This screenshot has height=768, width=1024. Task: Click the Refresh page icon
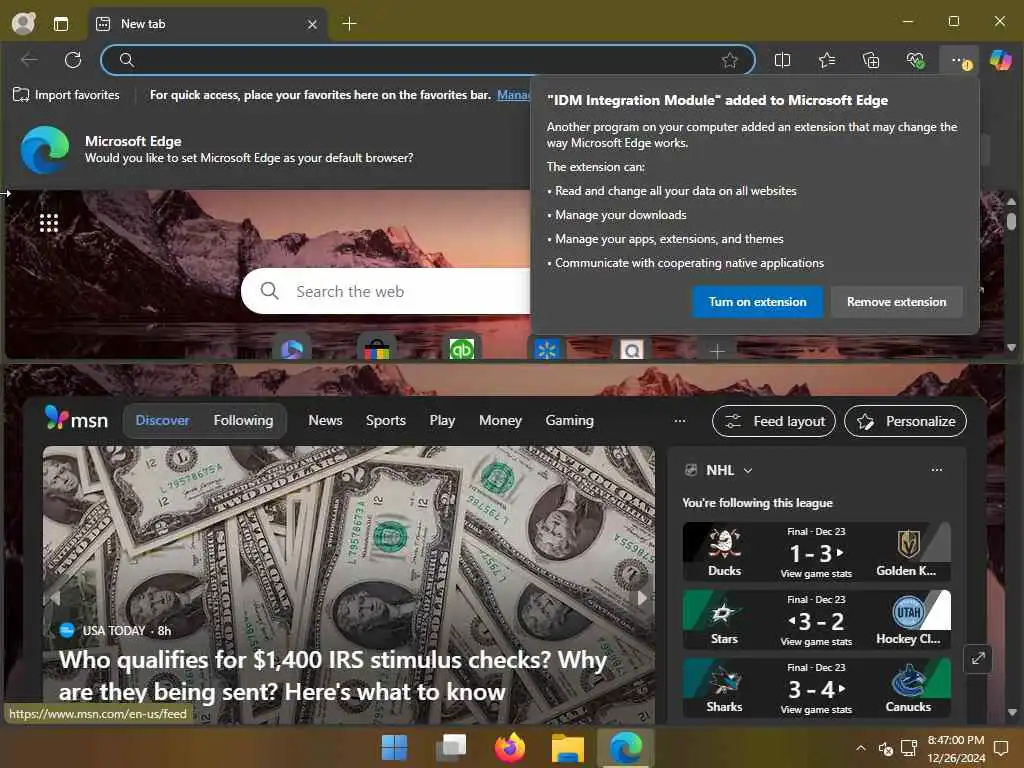tap(73, 60)
